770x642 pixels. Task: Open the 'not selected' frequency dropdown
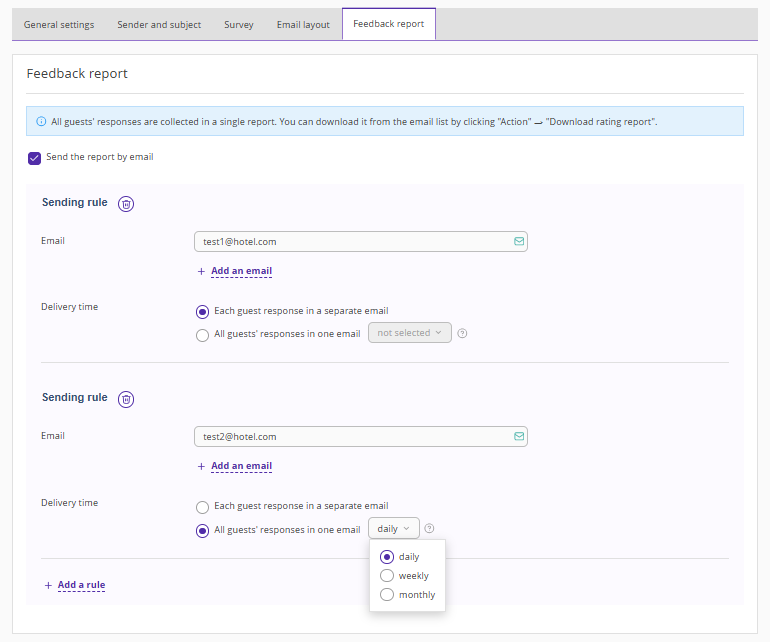410,333
